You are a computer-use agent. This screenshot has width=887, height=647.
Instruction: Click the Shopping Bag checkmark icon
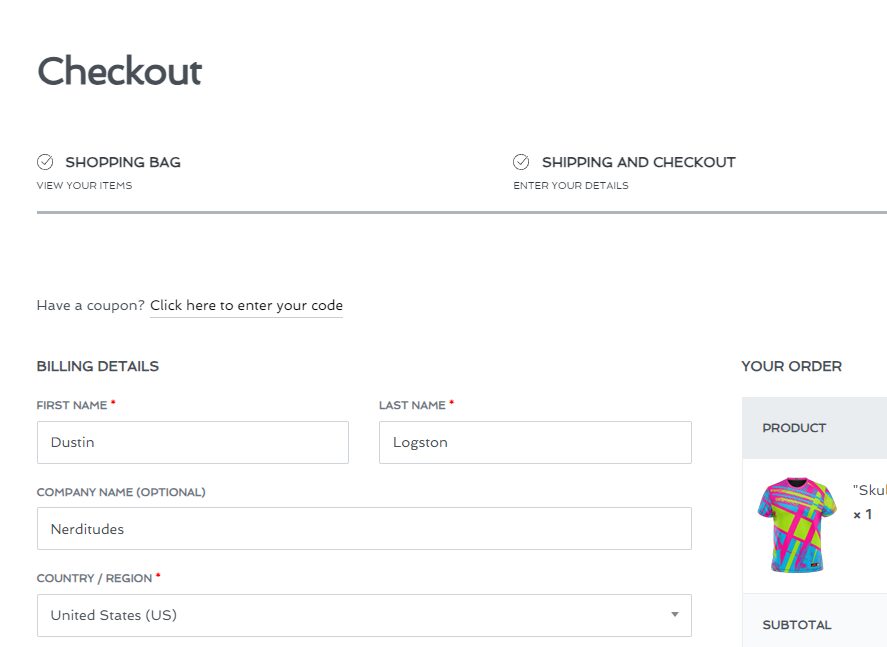tap(45, 162)
